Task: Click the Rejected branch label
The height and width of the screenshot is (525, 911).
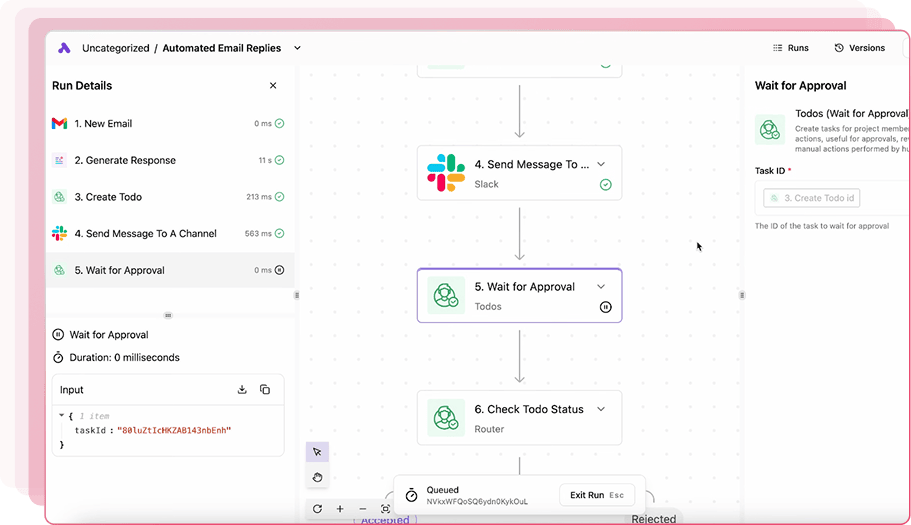Action: 654,519
